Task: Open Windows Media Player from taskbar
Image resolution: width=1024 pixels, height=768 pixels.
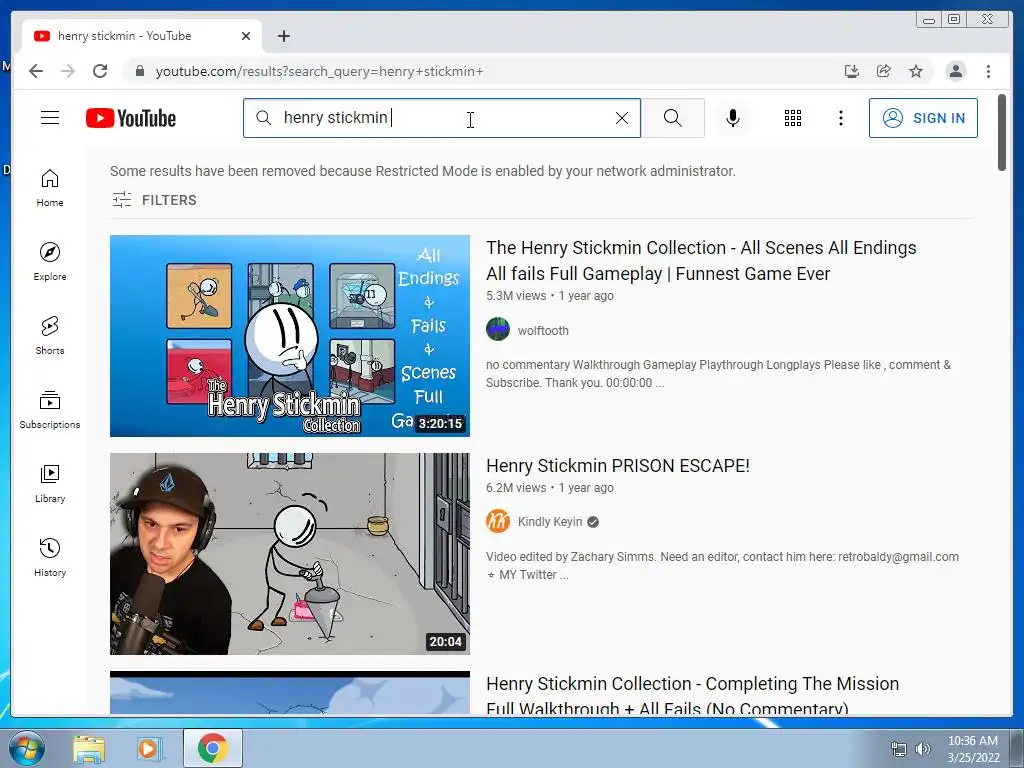Action: pos(150,748)
